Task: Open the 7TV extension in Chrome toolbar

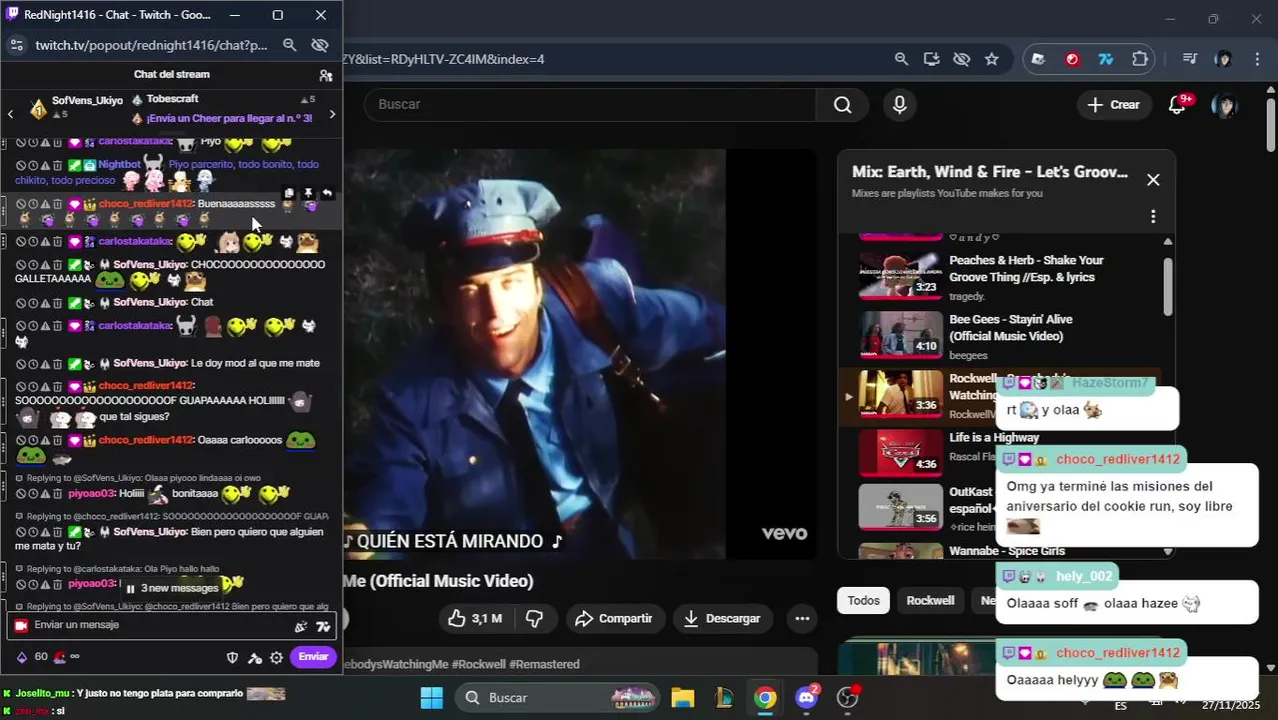Action: [x=1105, y=59]
